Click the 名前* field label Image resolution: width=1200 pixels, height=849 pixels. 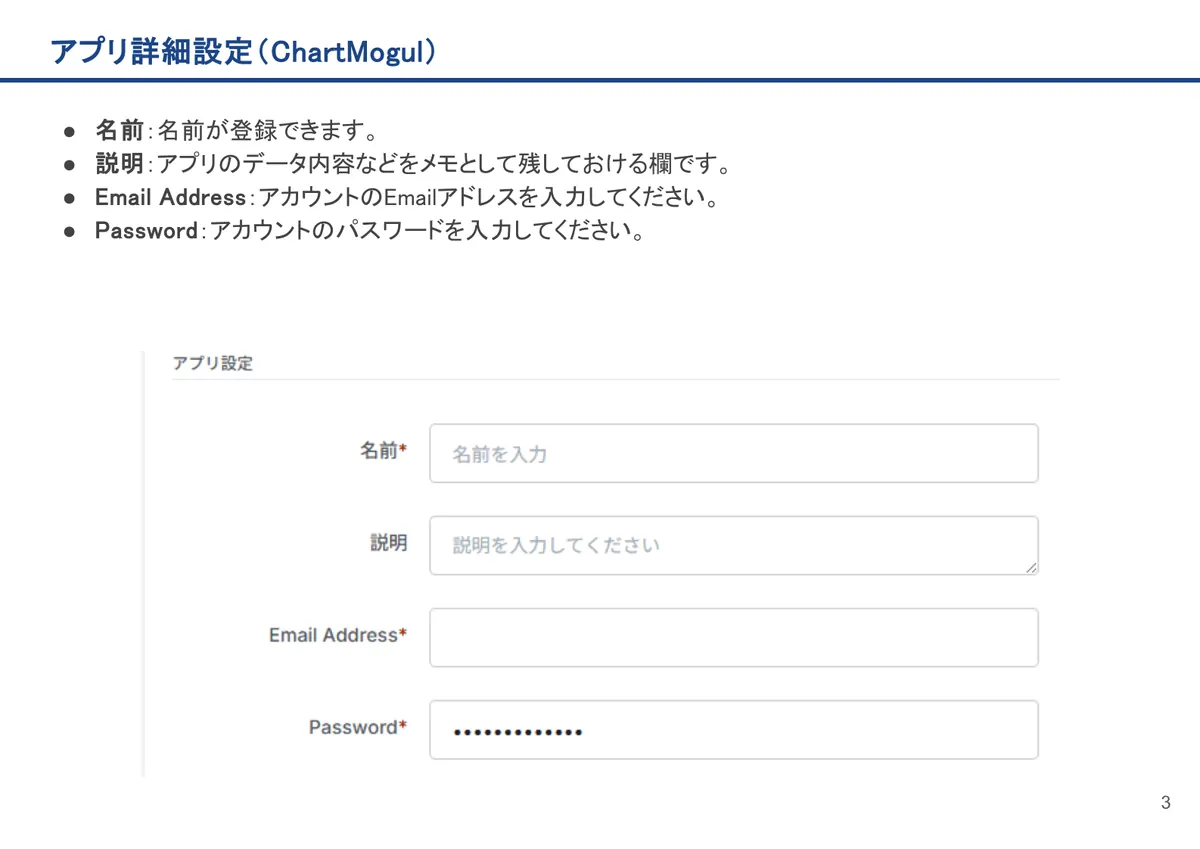383,452
